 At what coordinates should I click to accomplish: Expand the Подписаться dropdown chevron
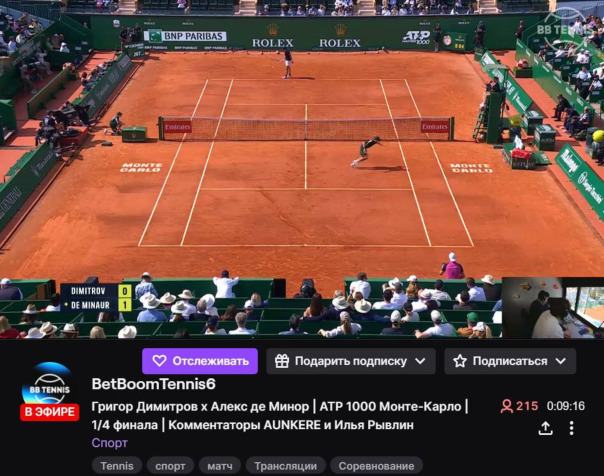point(561,361)
